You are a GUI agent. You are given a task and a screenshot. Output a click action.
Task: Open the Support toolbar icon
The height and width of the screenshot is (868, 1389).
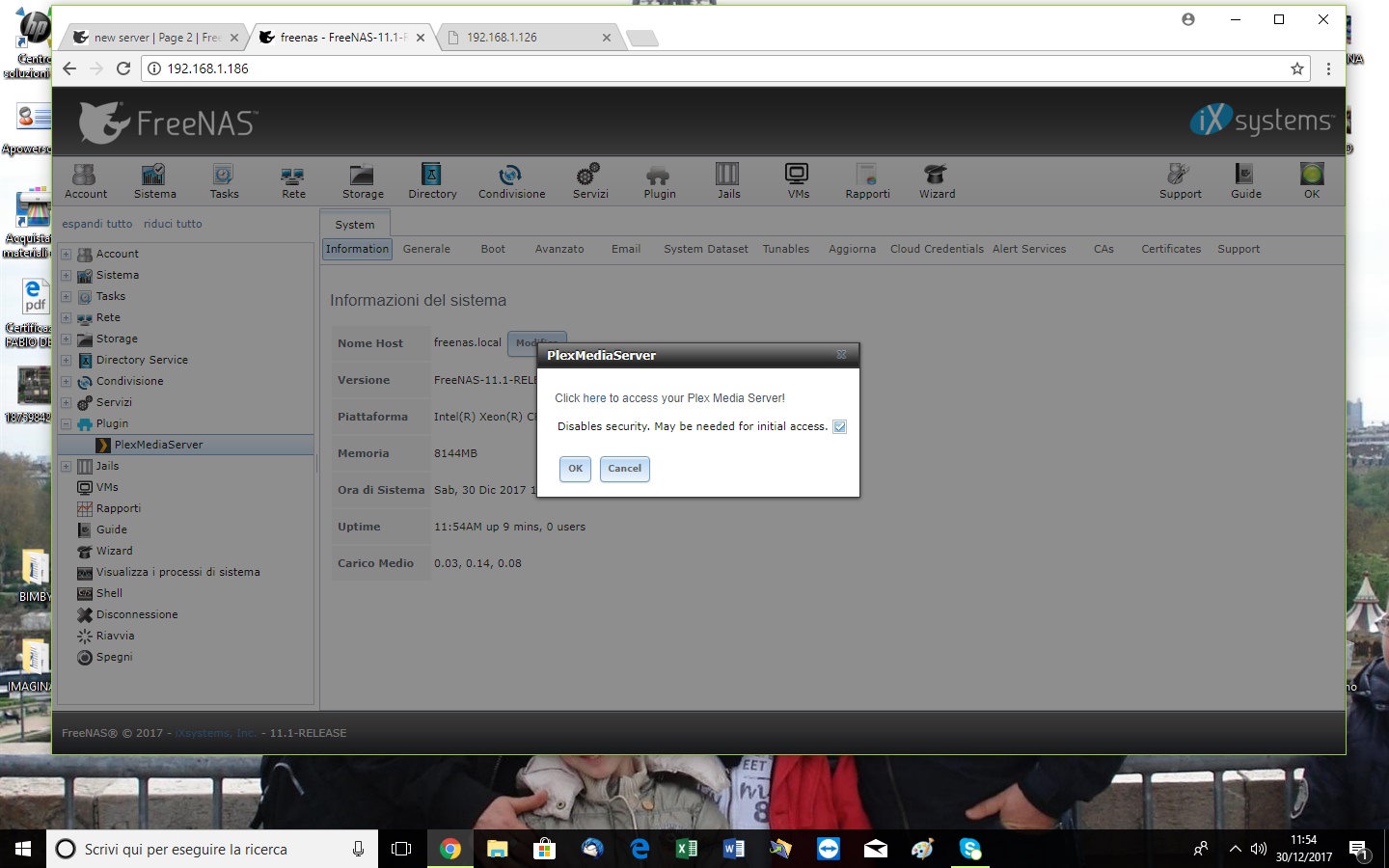pyautogui.click(x=1180, y=181)
